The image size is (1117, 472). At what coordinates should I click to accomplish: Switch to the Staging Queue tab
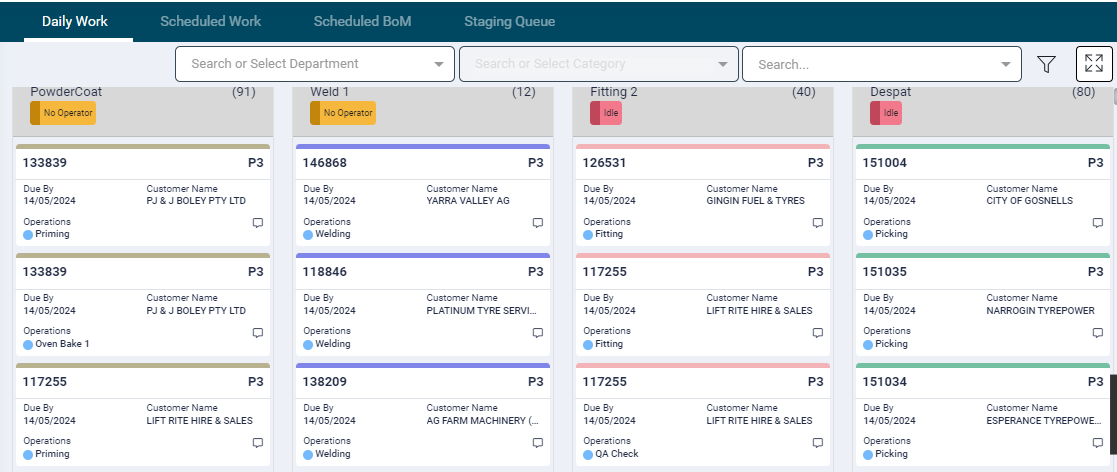tap(509, 21)
